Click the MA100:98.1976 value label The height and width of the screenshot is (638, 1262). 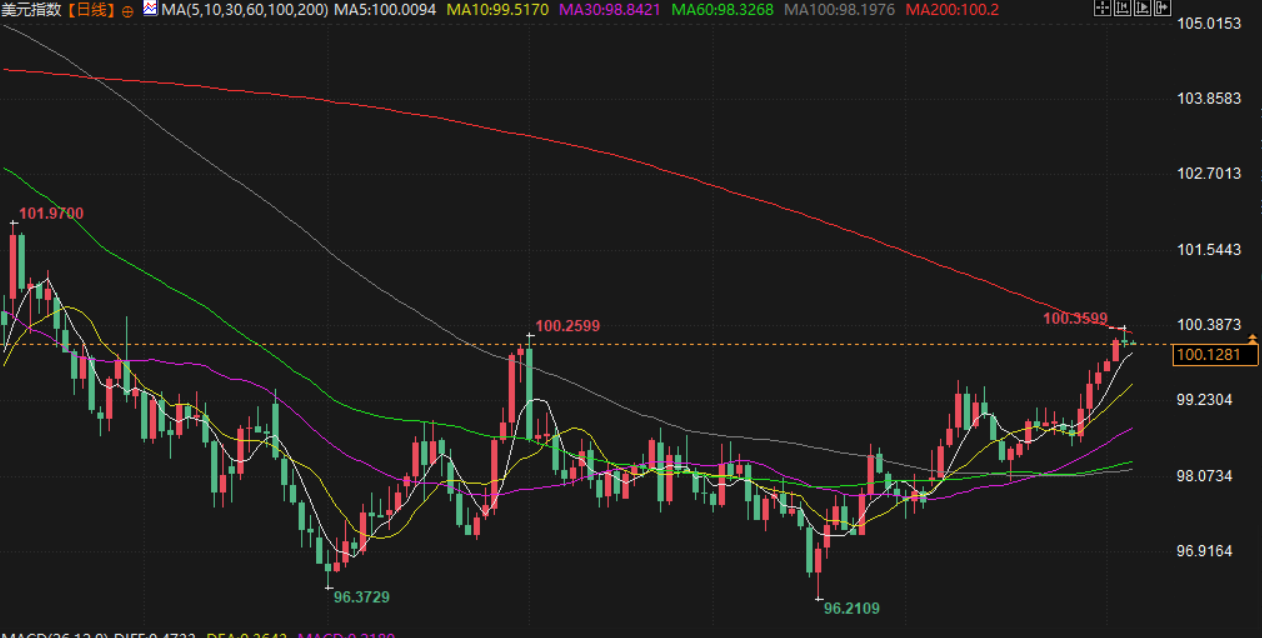(842, 10)
